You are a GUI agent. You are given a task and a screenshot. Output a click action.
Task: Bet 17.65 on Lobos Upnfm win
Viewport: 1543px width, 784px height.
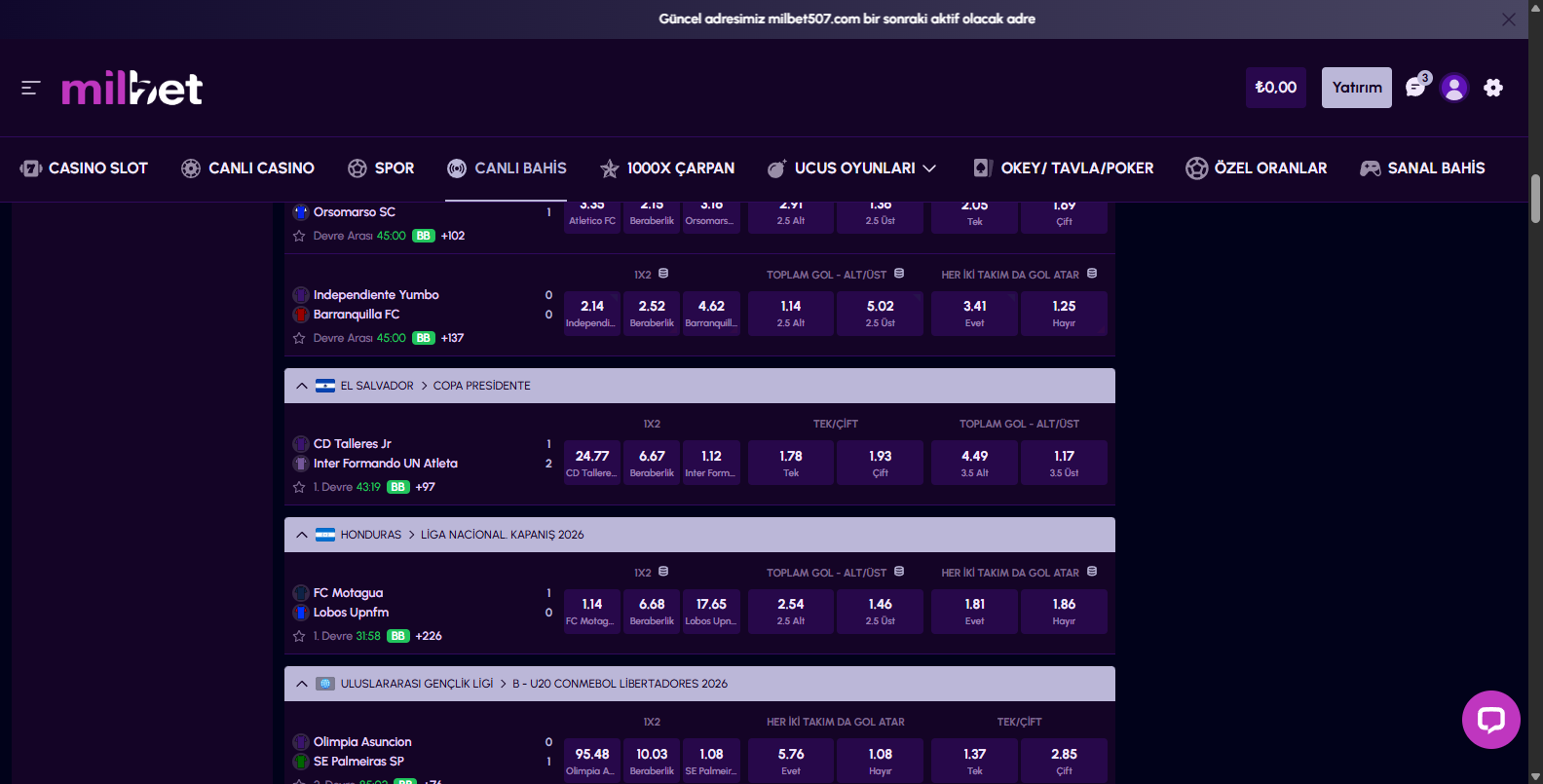click(711, 612)
